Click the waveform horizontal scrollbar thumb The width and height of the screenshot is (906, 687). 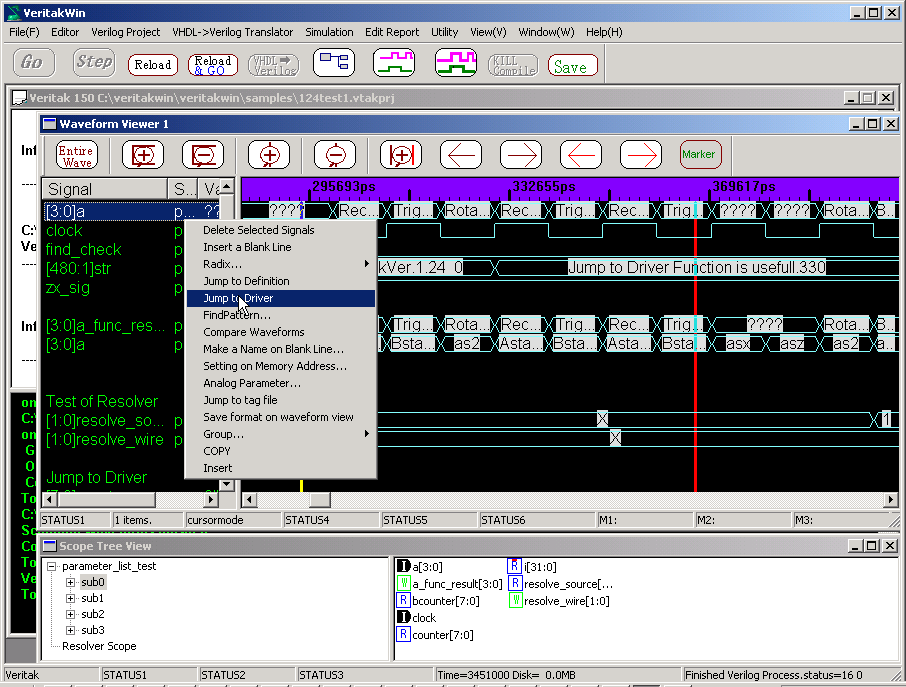[x=319, y=499]
